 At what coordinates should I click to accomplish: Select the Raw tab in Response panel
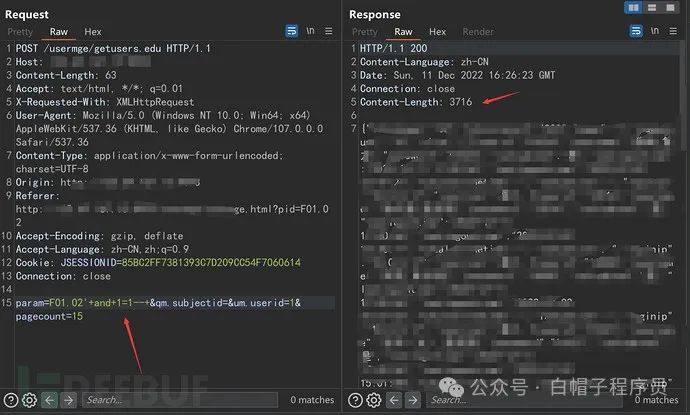point(403,32)
